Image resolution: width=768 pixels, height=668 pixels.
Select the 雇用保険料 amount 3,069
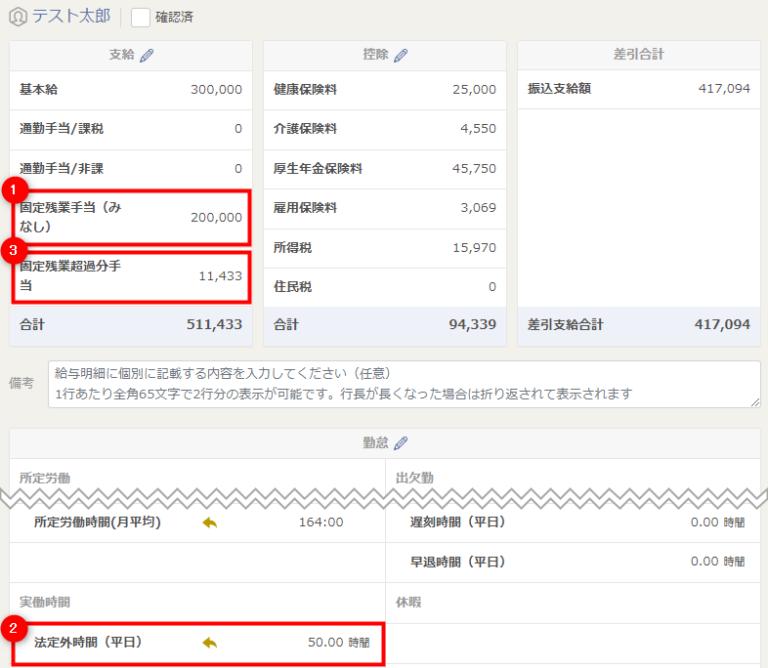point(478,208)
